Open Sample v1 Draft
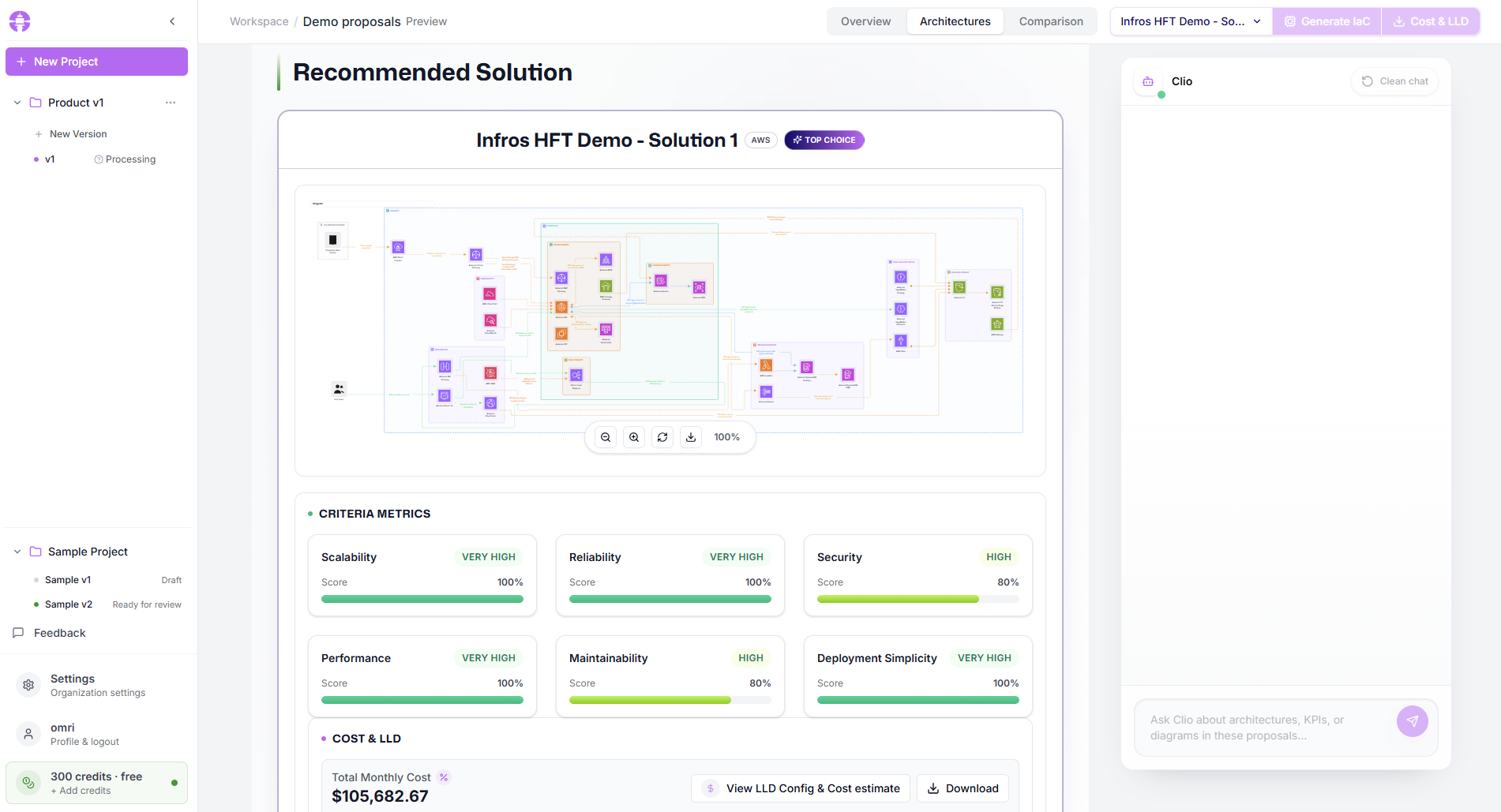 (x=107, y=580)
